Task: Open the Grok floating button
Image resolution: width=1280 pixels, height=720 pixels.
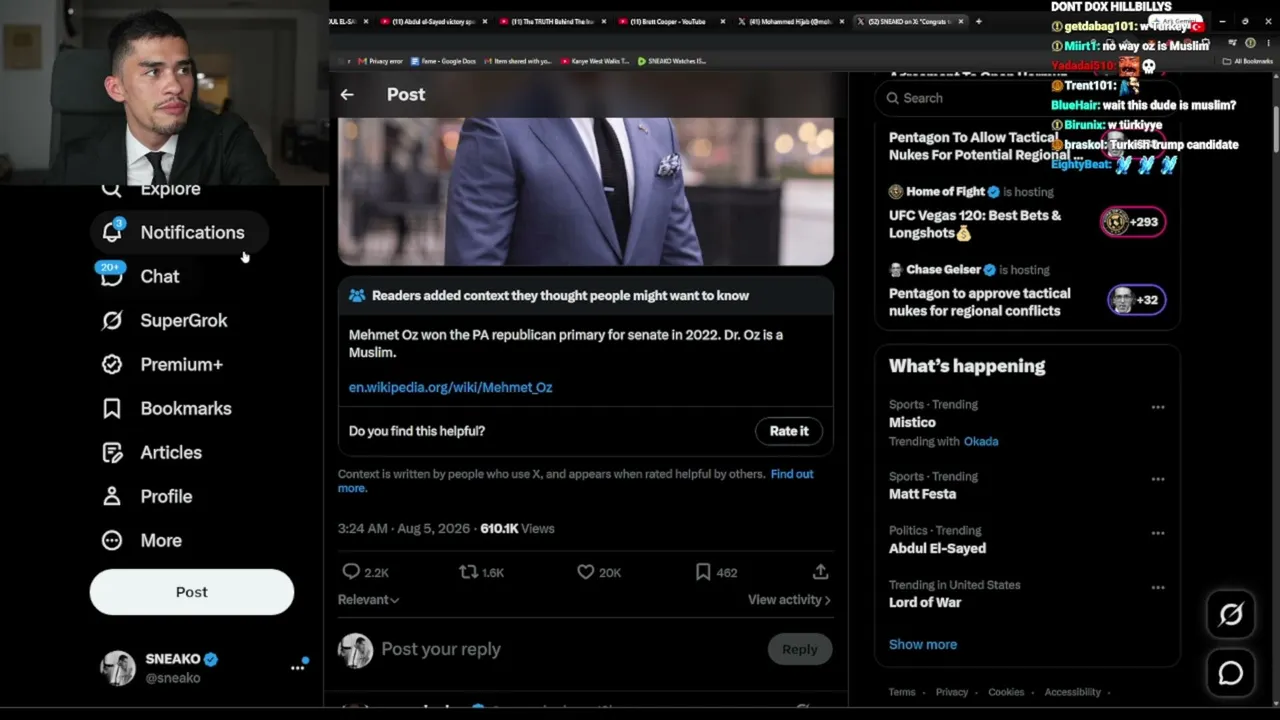Action: [1231, 614]
